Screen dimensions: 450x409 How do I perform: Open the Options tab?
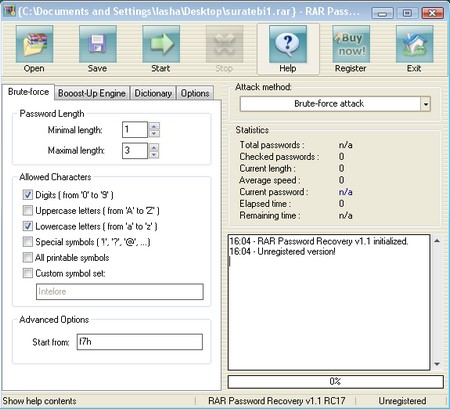195,93
